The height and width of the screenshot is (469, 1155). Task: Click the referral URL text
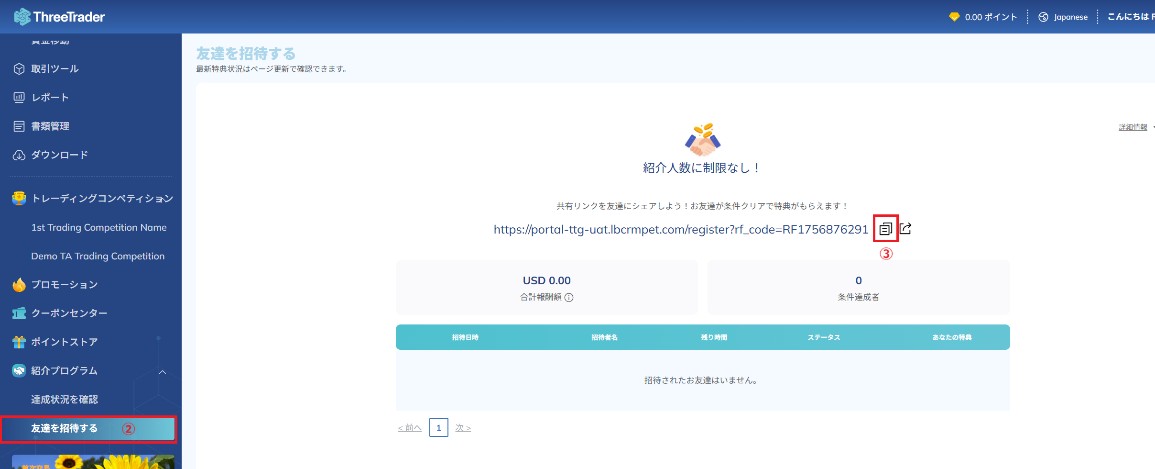[681, 229]
